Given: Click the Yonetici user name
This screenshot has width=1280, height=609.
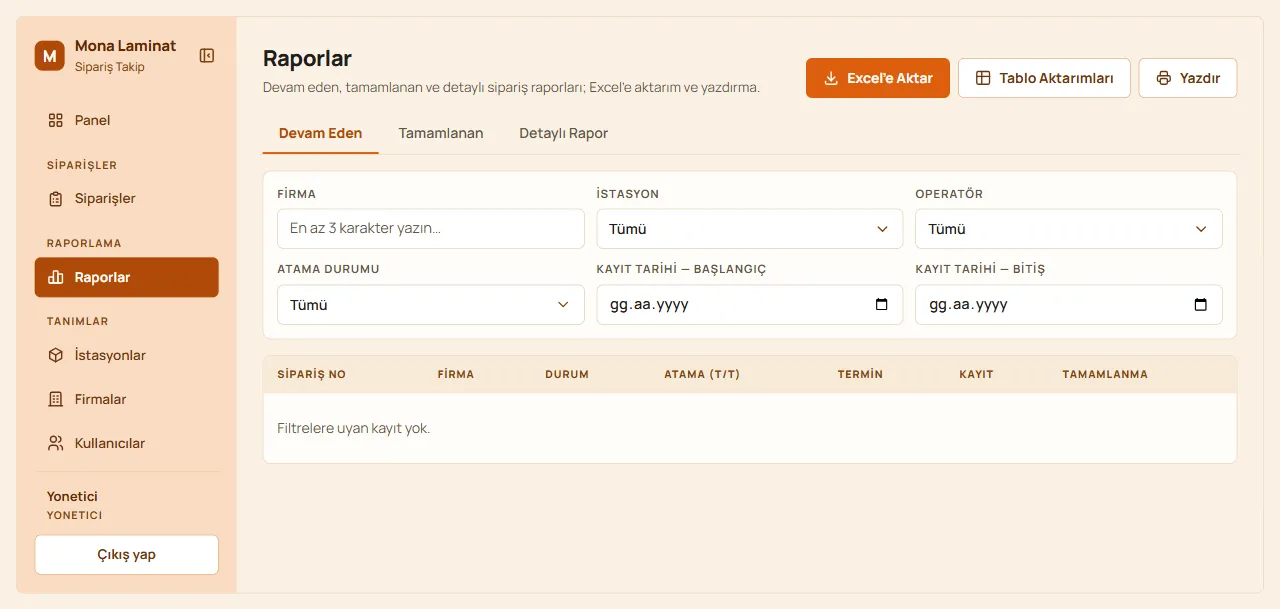Looking at the screenshot, I should pyautogui.click(x=72, y=496).
